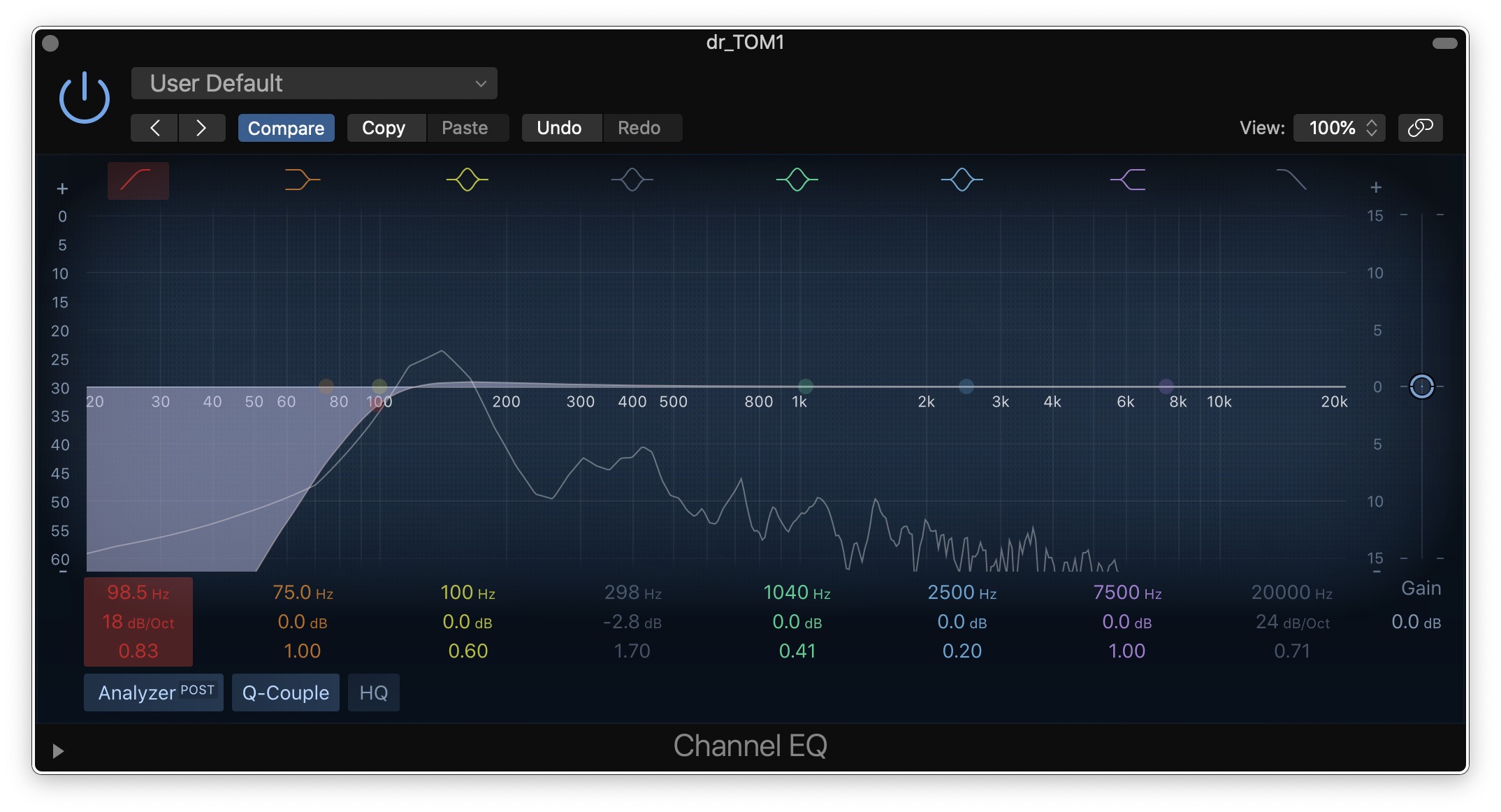Toggle the orange low shelf band icon
Image resolution: width=1501 pixels, height=812 pixels.
point(302,180)
